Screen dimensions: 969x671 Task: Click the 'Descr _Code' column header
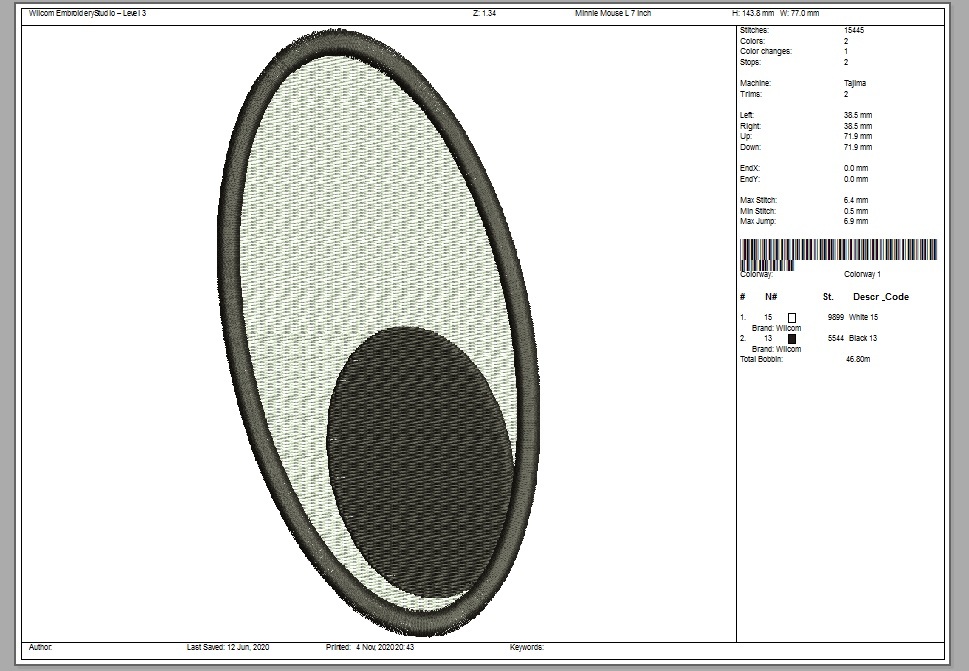tap(881, 297)
